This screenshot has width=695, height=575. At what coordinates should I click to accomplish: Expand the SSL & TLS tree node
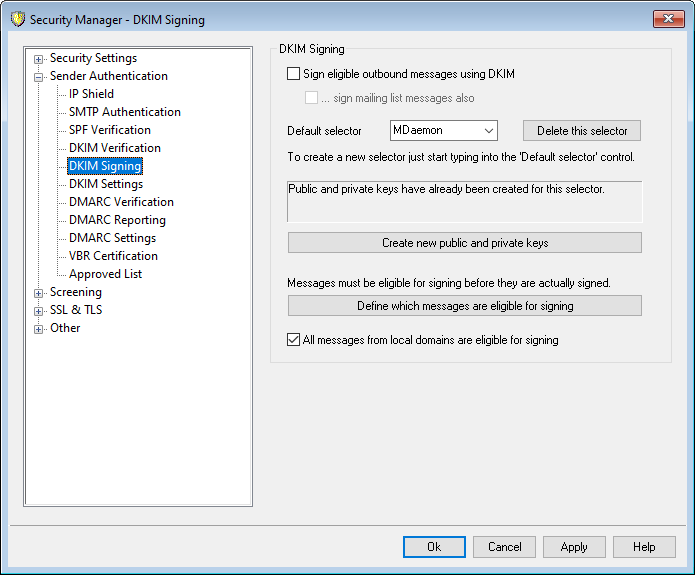coord(39,311)
